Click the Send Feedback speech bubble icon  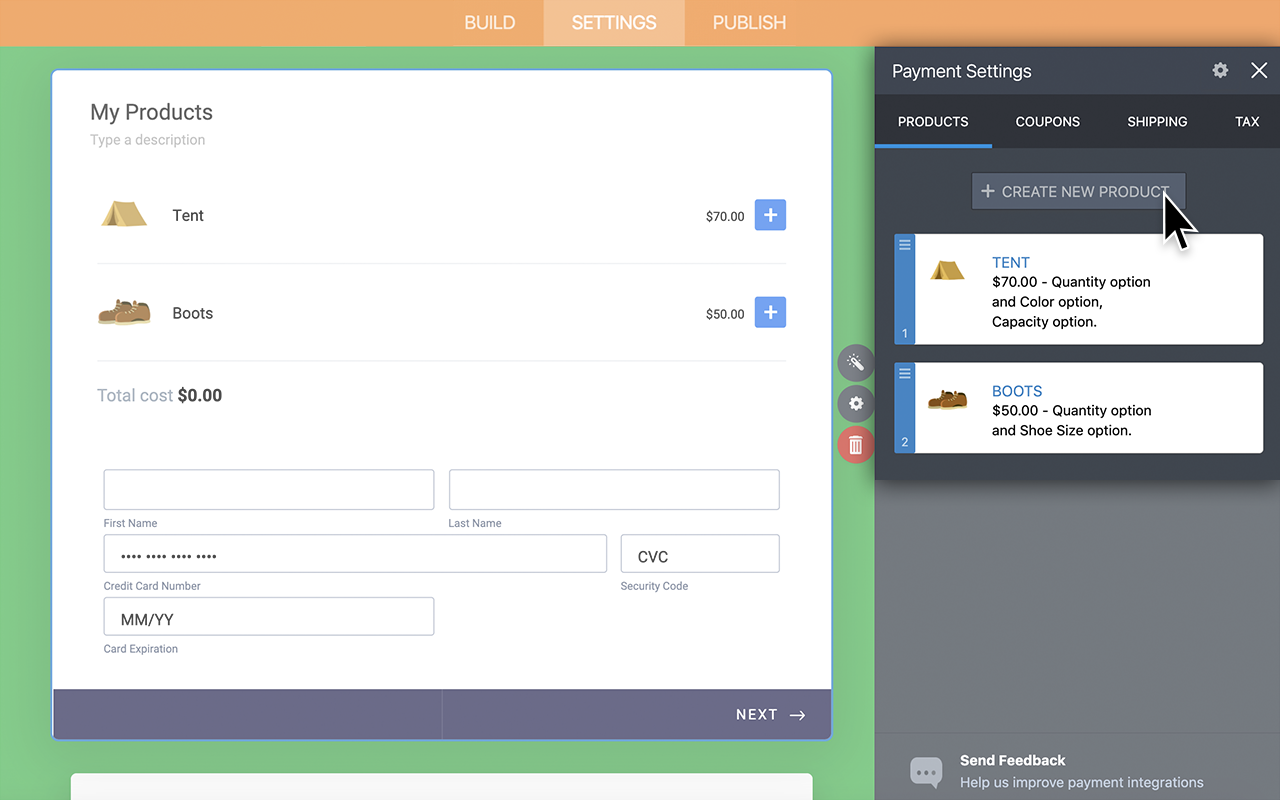[926, 771]
